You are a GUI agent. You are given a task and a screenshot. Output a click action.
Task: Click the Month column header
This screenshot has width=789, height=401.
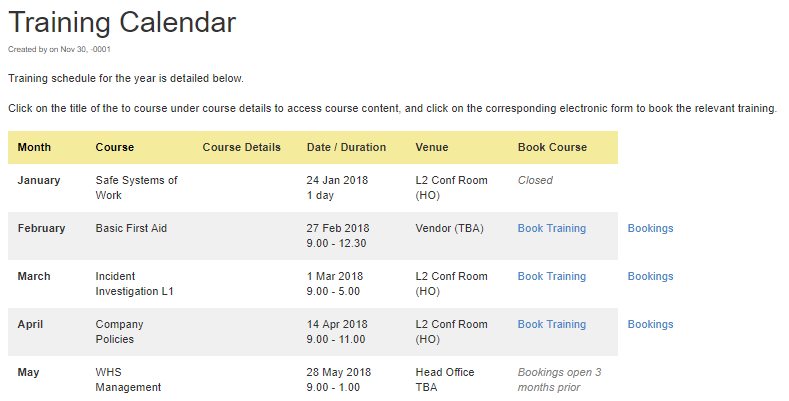click(x=34, y=147)
